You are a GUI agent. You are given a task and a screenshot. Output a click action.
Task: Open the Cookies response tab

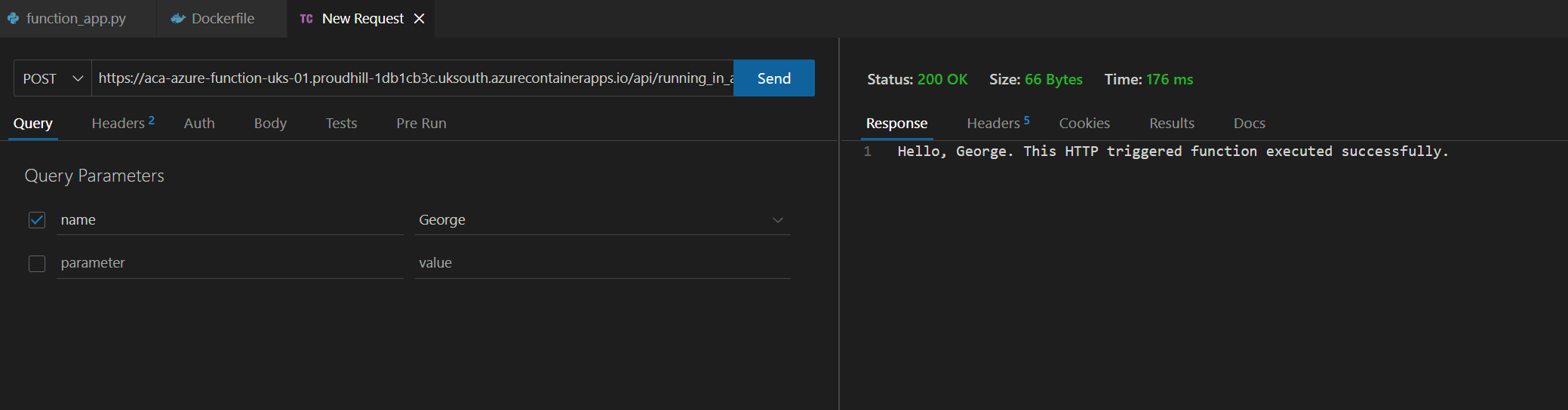(x=1084, y=123)
